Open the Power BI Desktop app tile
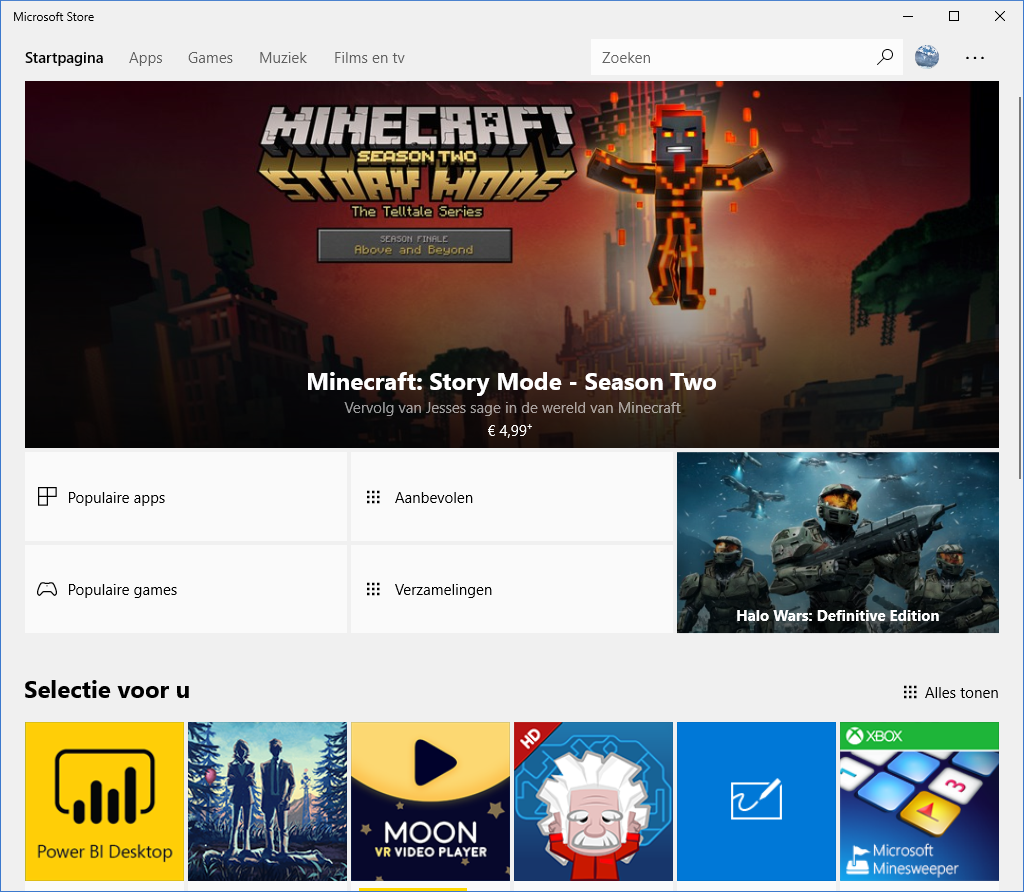1024x892 pixels. (x=105, y=801)
